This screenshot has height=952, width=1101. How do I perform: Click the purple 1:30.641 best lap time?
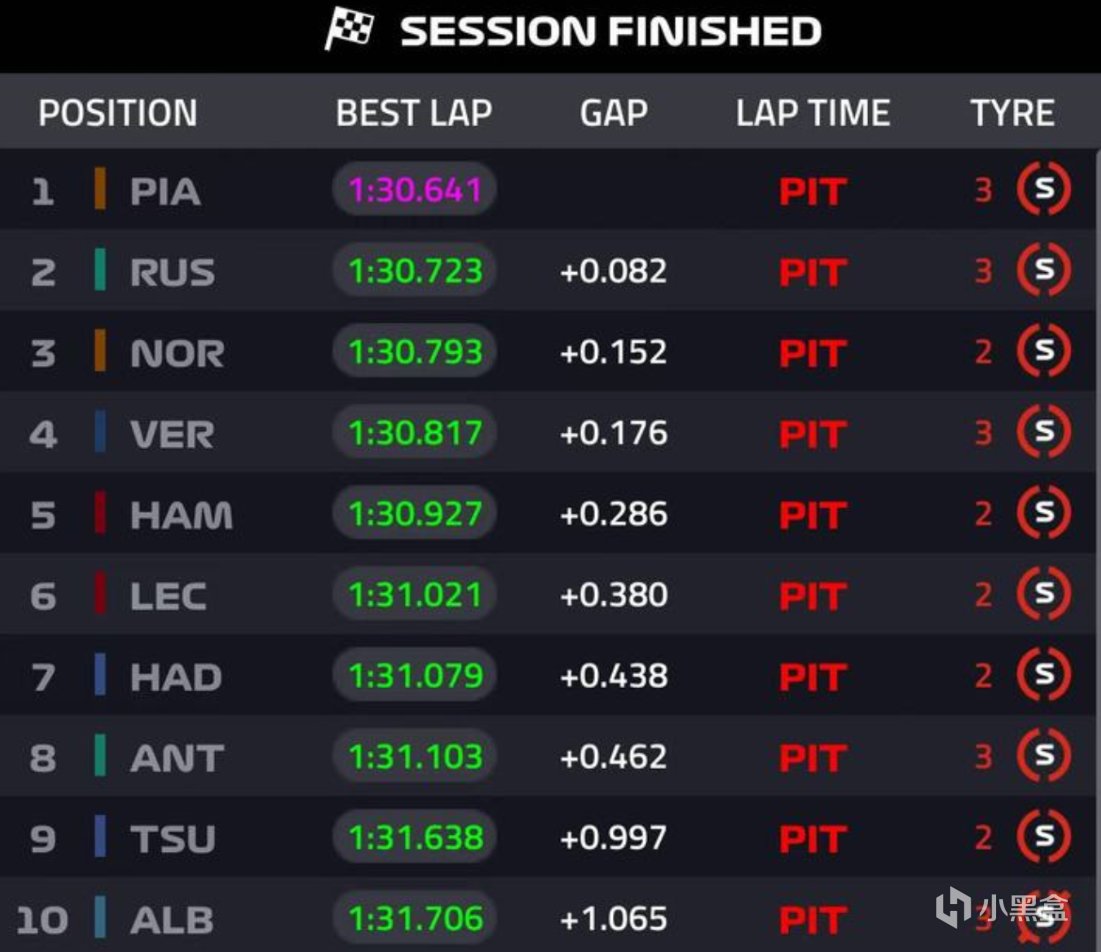click(415, 190)
